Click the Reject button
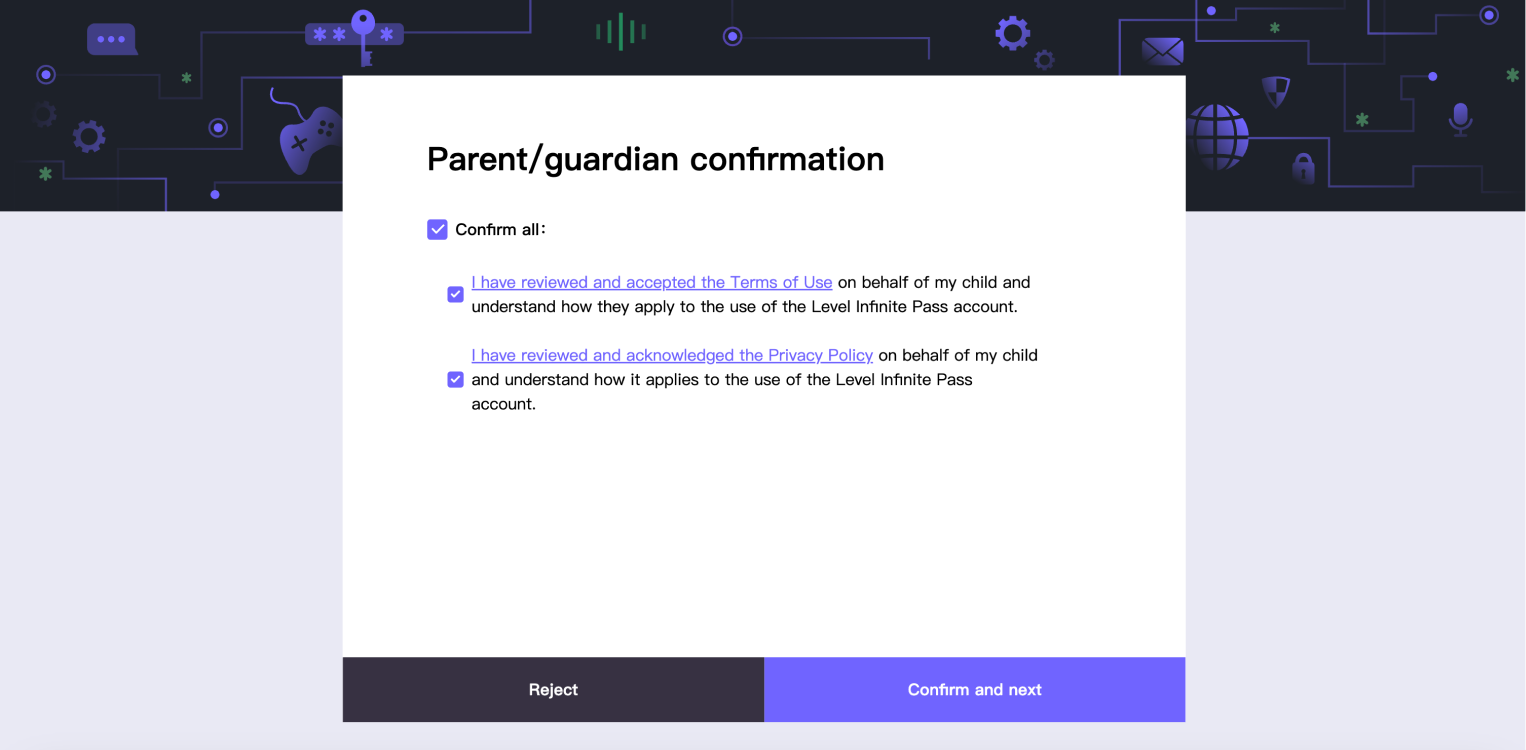This screenshot has height=750, width=1526. coord(553,689)
